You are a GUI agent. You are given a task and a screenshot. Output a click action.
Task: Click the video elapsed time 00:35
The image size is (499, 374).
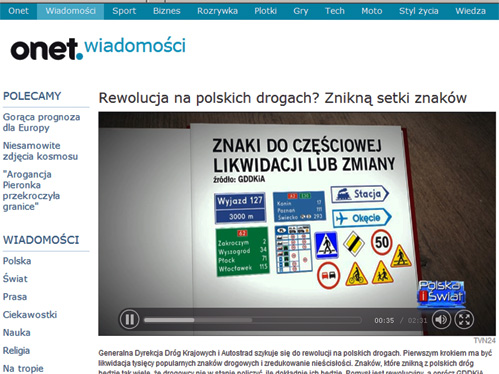tap(384, 320)
